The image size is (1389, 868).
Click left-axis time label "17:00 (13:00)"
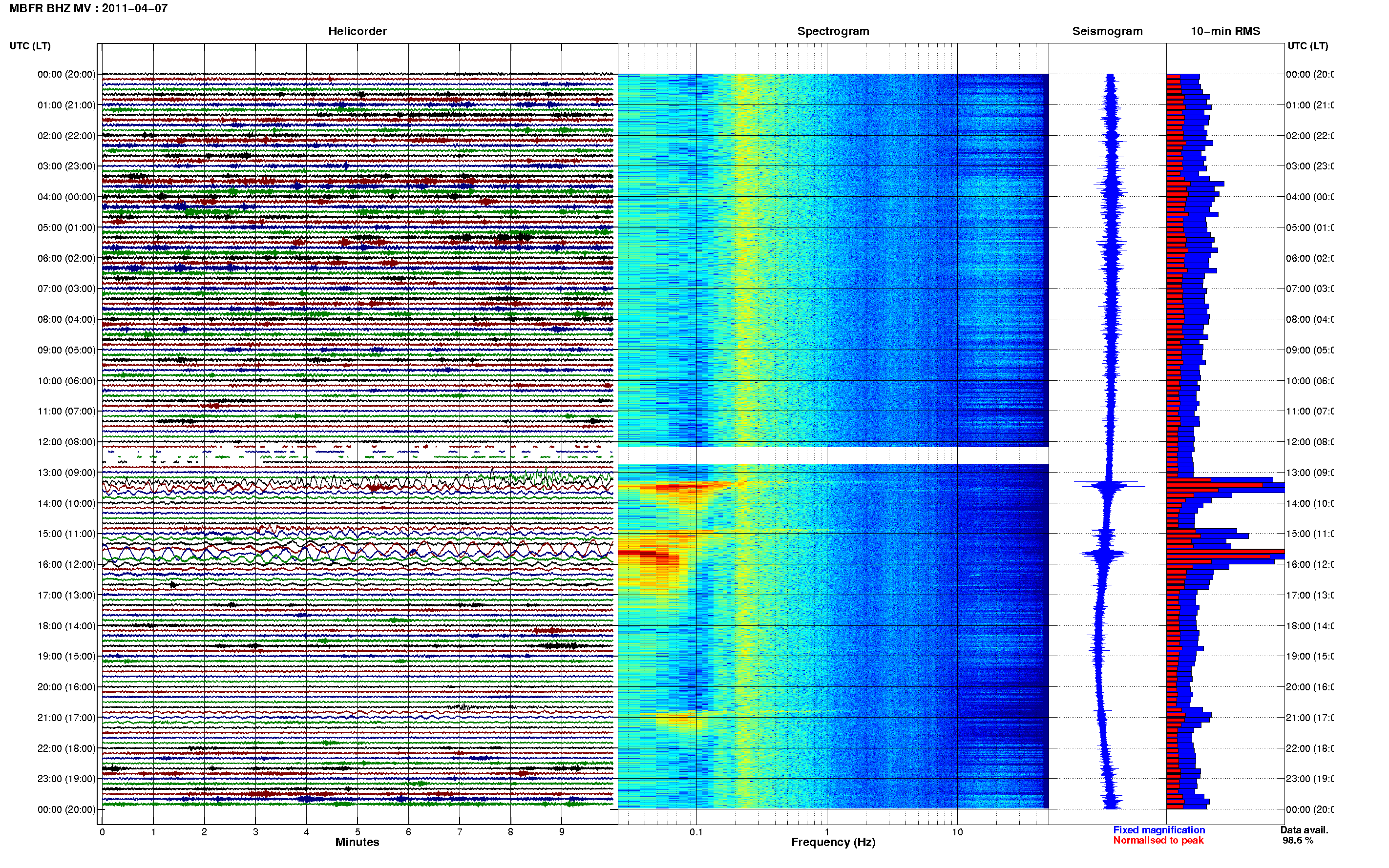[x=66, y=595]
